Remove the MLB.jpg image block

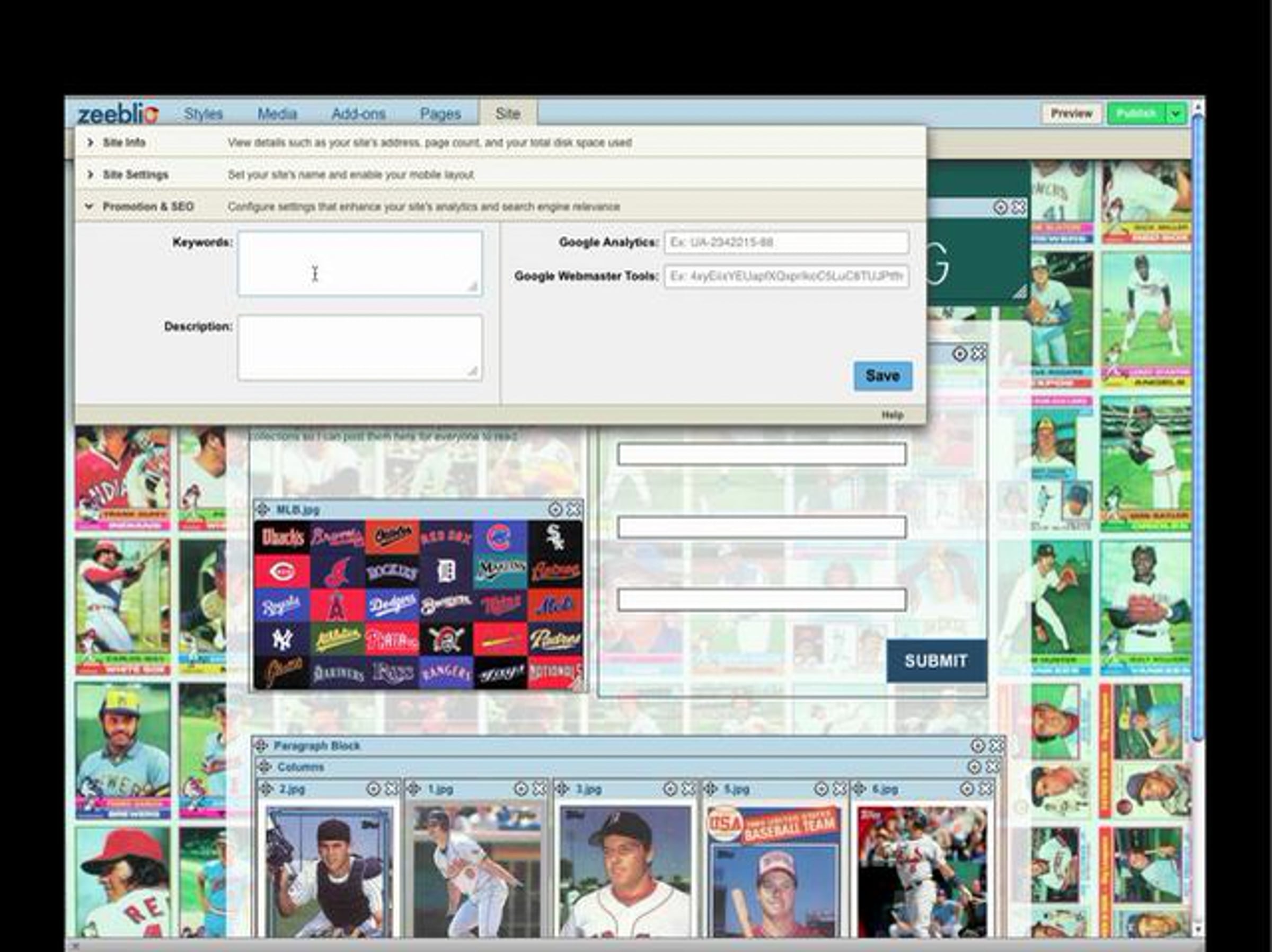[573, 509]
